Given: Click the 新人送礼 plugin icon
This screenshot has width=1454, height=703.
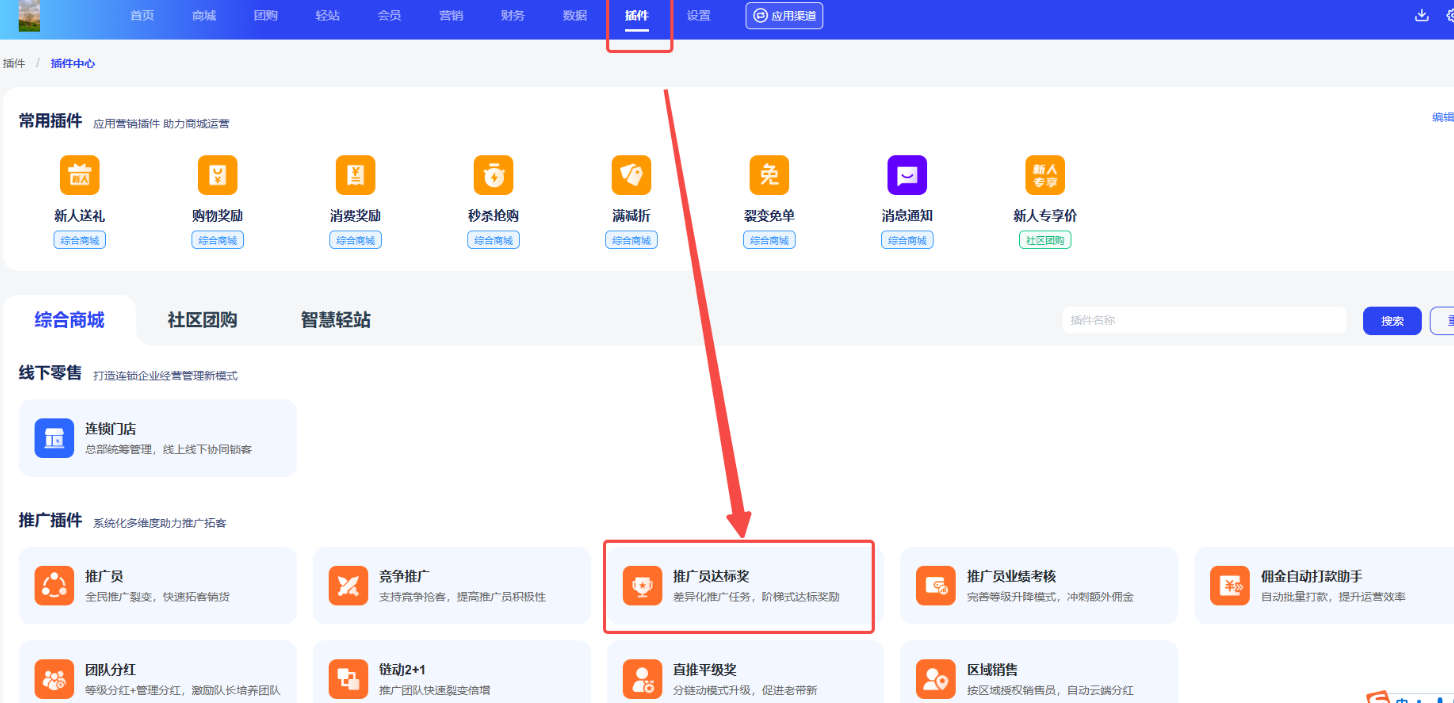Looking at the screenshot, I should [x=79, y=176].
